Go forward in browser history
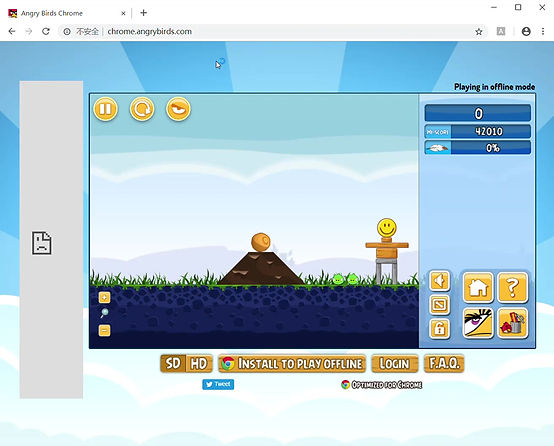This screenshot has width=554, height=446. (29, 31)
